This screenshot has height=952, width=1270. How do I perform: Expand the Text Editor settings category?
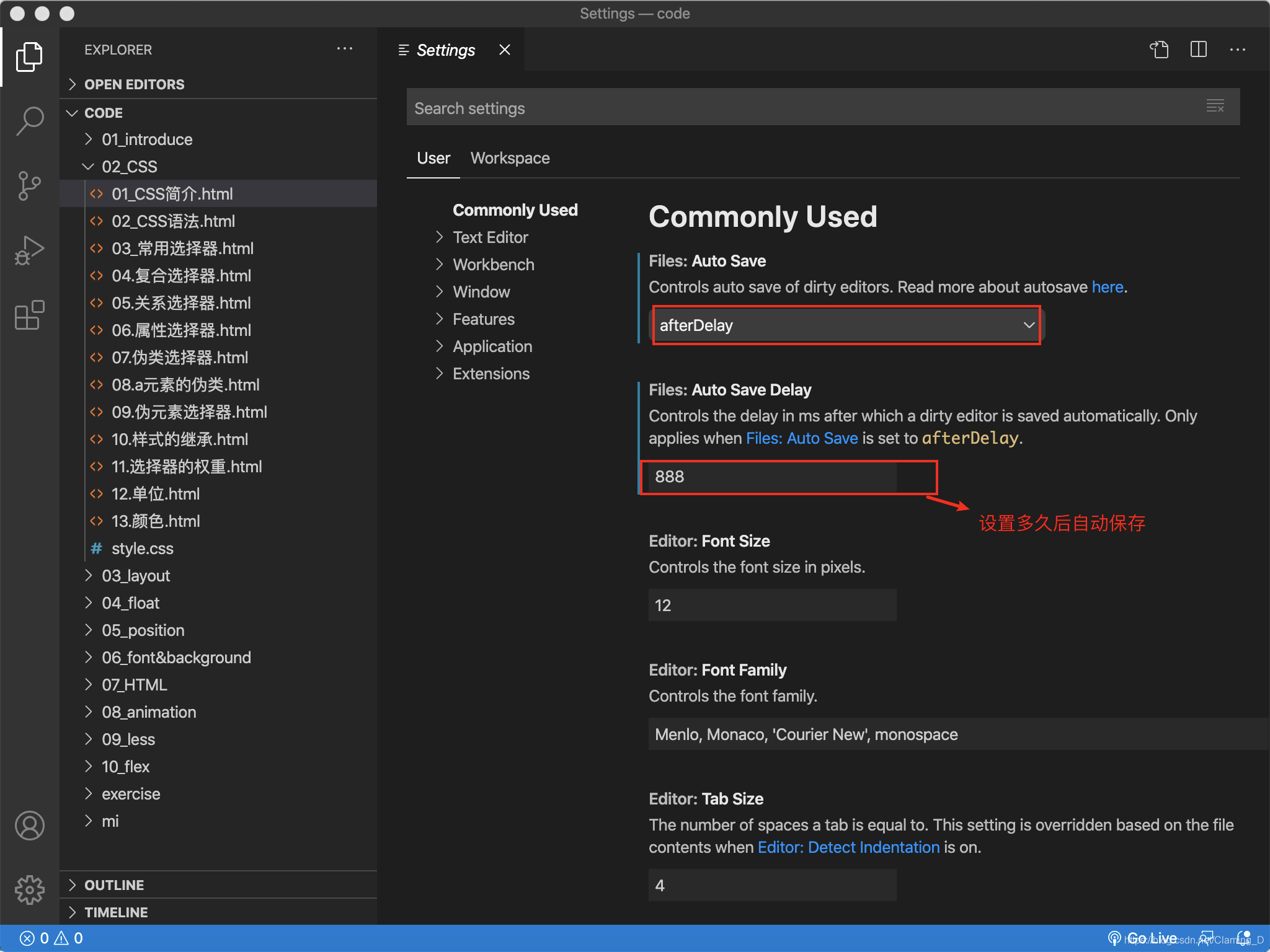click(490, 237)
